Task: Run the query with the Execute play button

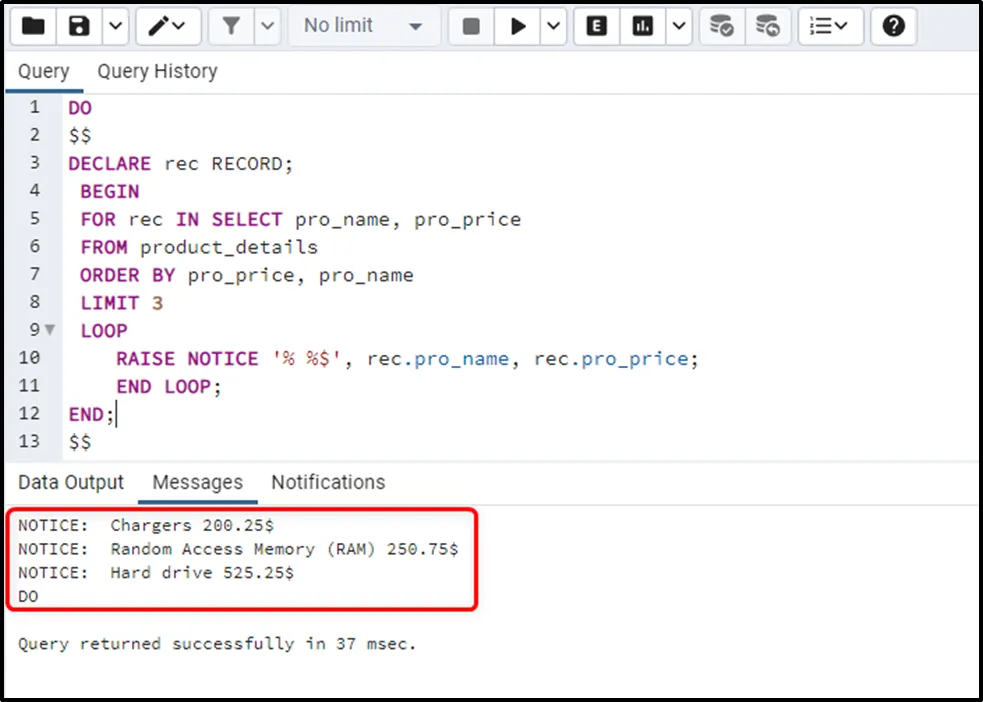Action: pos(518,26)
